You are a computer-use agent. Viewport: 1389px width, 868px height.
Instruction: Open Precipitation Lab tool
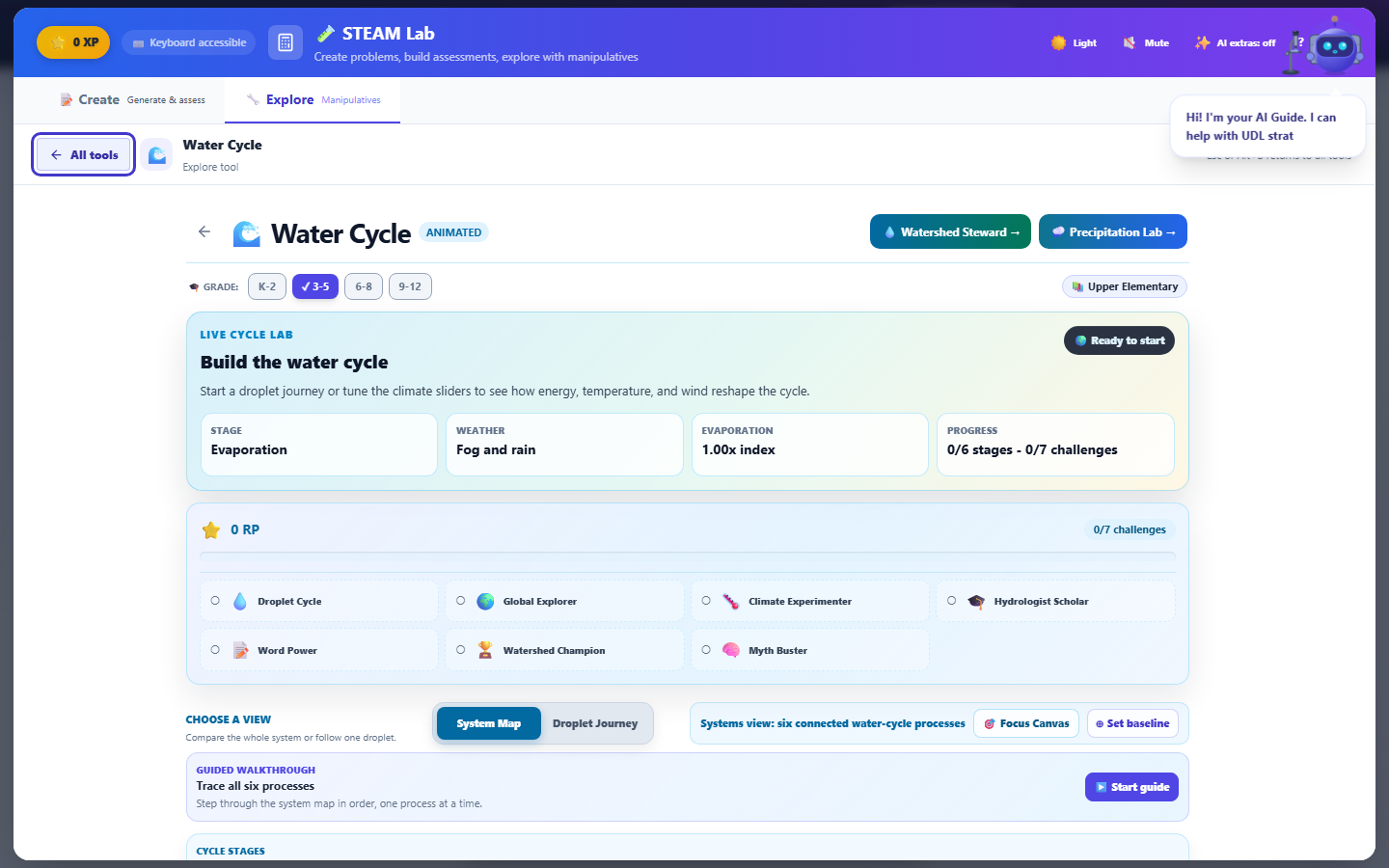[x=1113, y=231]
